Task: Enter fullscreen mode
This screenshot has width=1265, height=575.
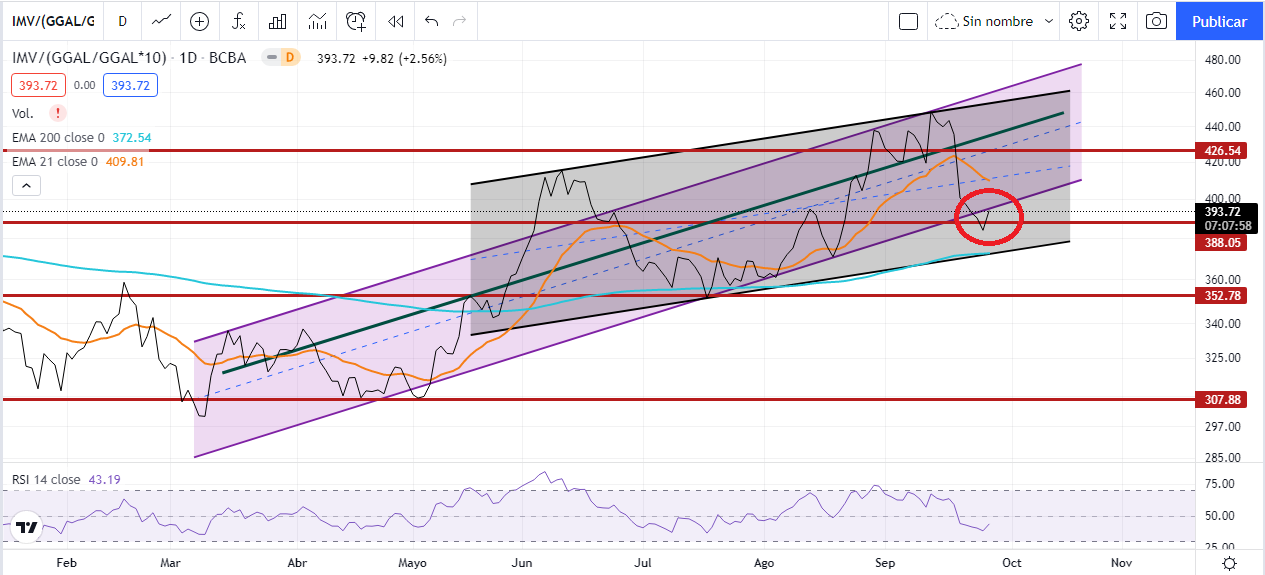Action: coord(1118,21)
